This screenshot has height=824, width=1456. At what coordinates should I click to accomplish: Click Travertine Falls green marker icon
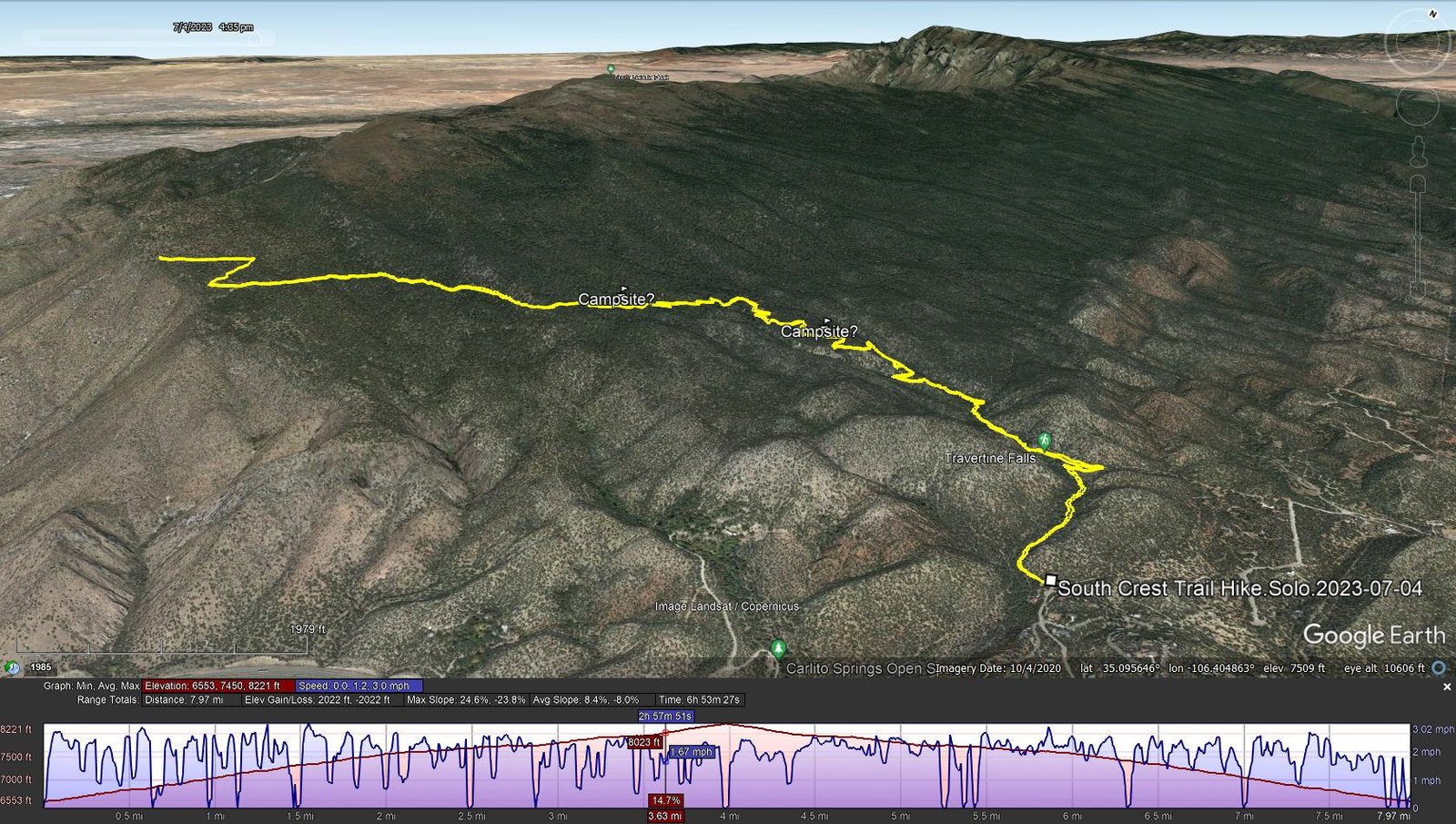pyautogui.click(x=1045, y=440)
